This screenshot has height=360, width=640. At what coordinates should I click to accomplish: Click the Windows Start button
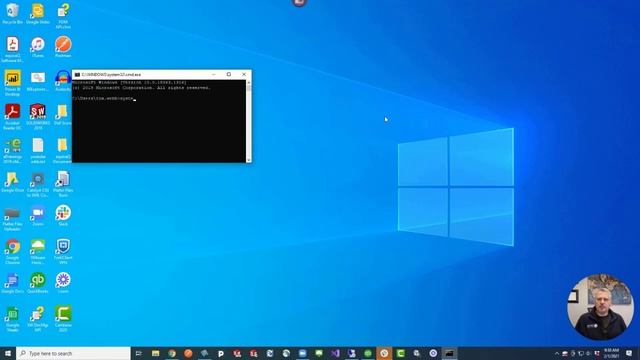[x=8, y=353]
